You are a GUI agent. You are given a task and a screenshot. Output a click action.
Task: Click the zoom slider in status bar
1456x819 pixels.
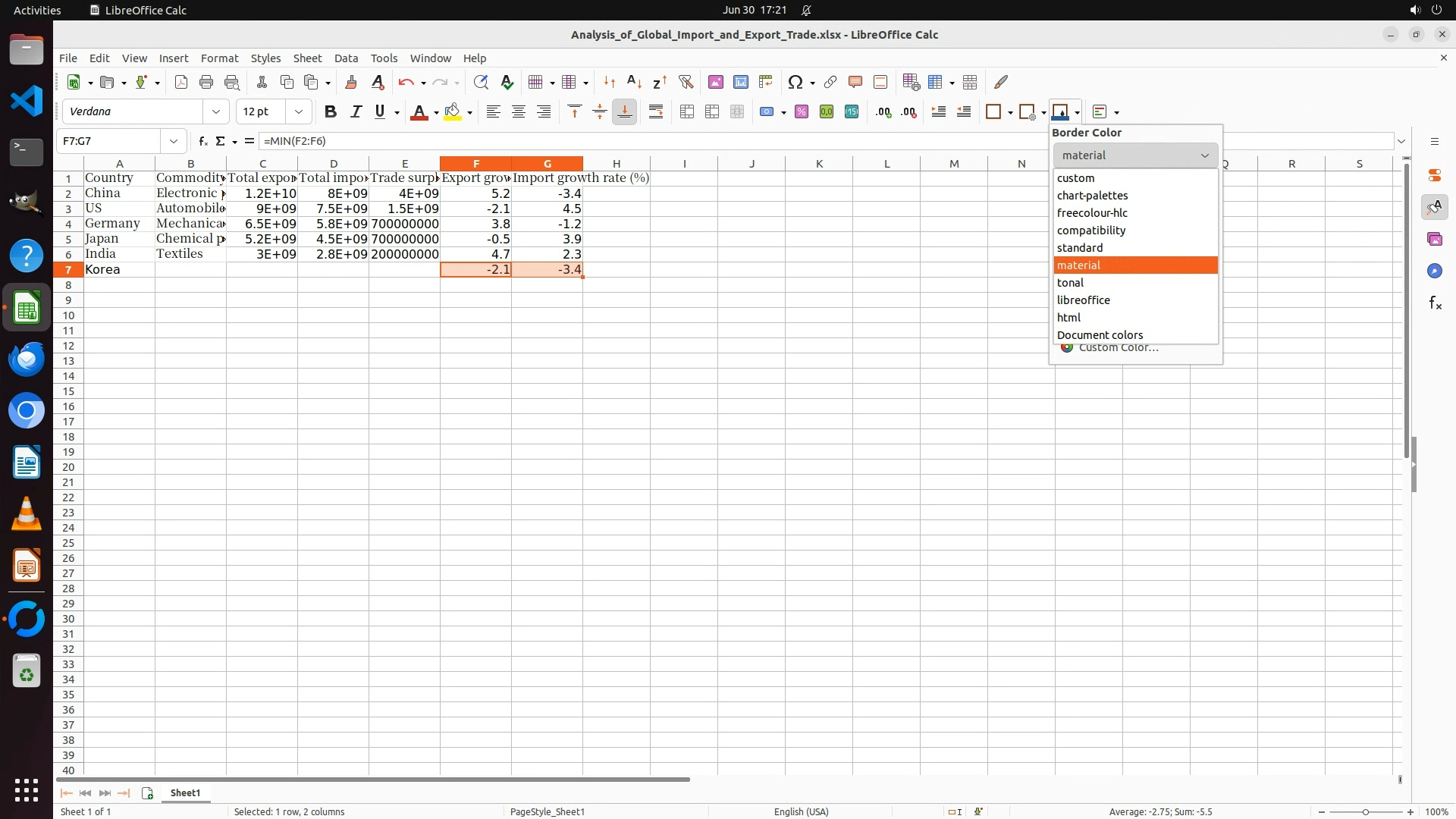(1365, 812)
